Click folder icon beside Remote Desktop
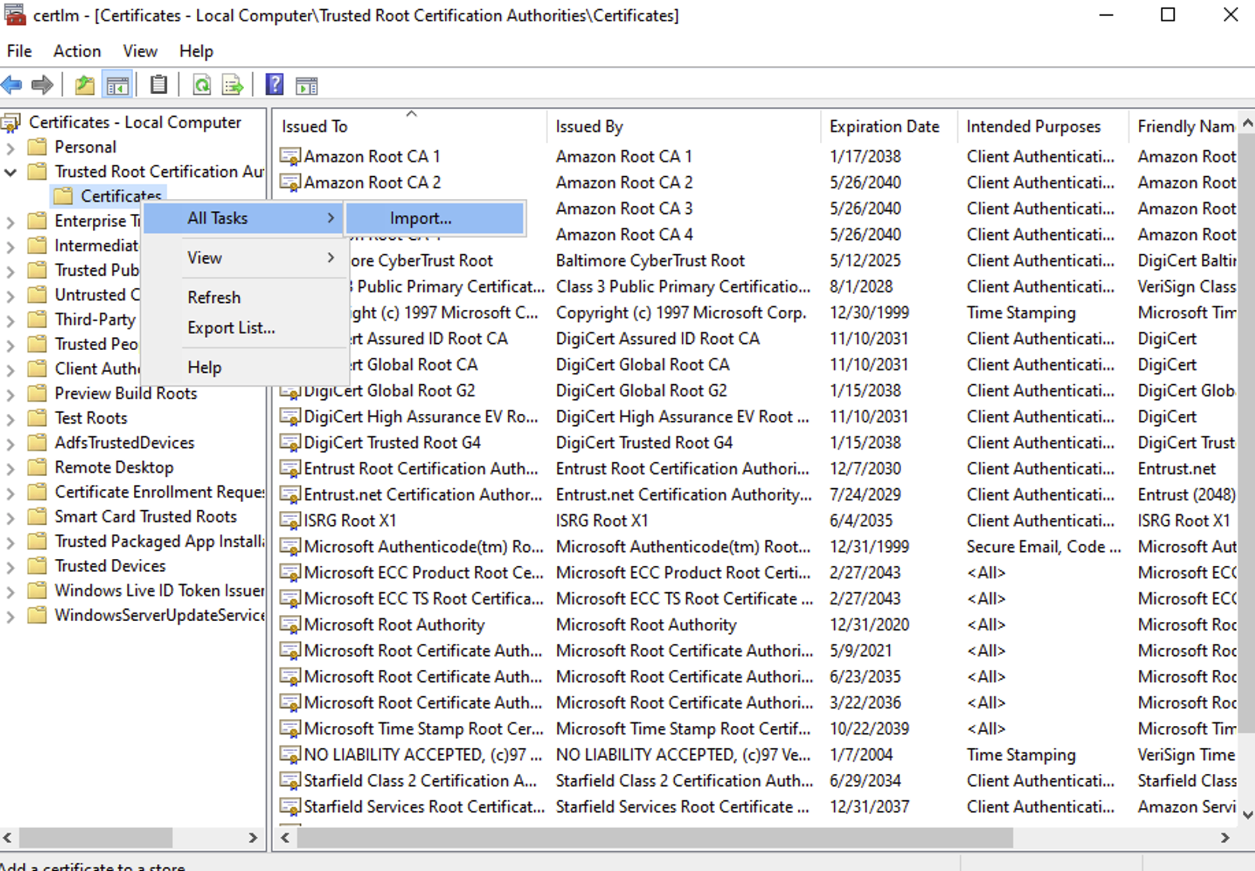1255x871 pixels. point(37,467)
